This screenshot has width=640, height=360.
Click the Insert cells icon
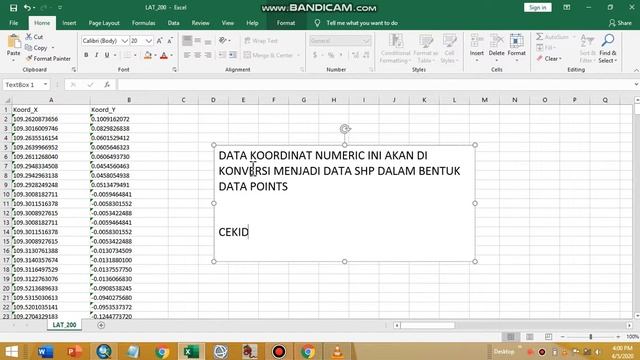coord(476,41)
